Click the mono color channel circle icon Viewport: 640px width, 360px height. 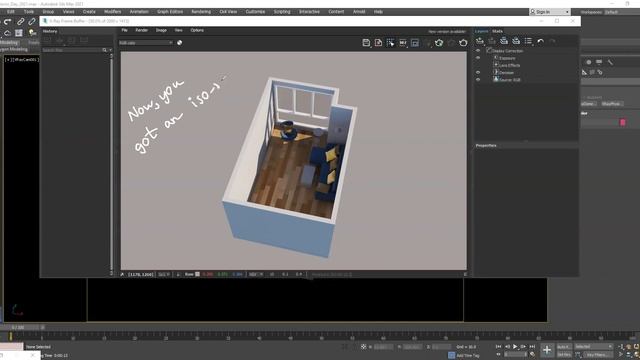tap(180, 42)
